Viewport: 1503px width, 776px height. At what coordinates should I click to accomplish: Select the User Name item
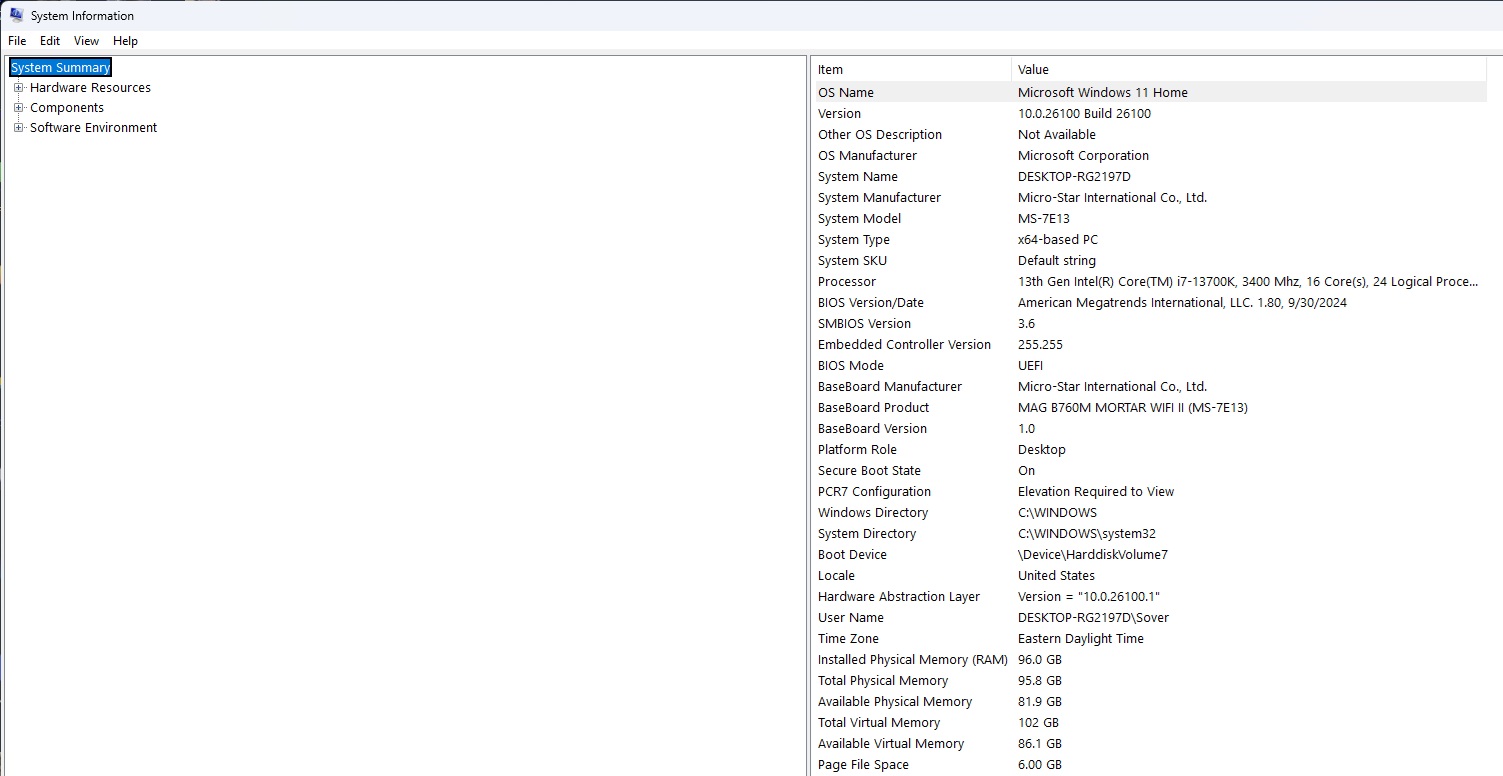851,617
